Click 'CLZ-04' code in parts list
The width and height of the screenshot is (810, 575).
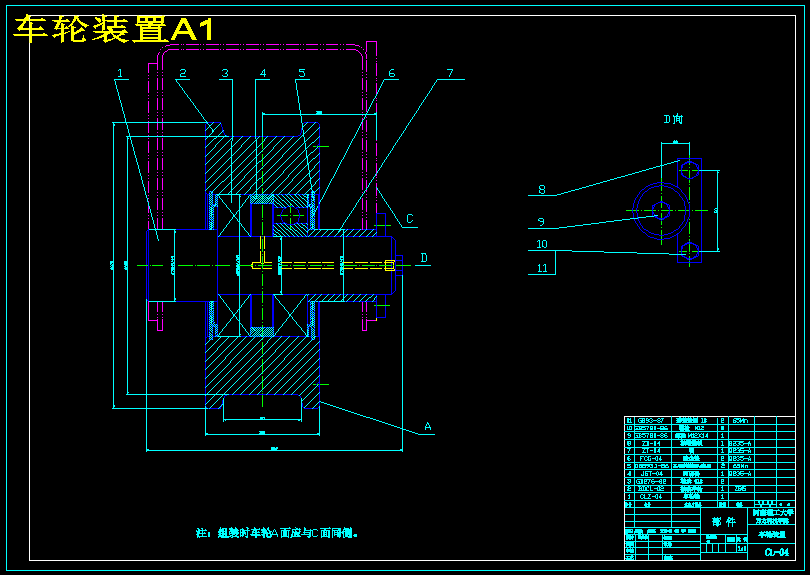click(x=650, y=496)
